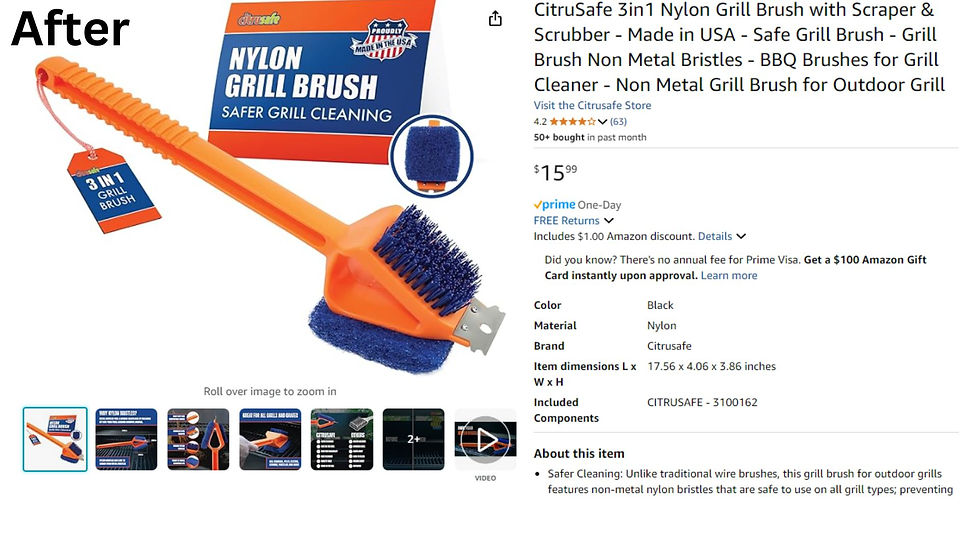
Task: Open the 2+ more images thumbnail
Action: click(x=413, y=440)
